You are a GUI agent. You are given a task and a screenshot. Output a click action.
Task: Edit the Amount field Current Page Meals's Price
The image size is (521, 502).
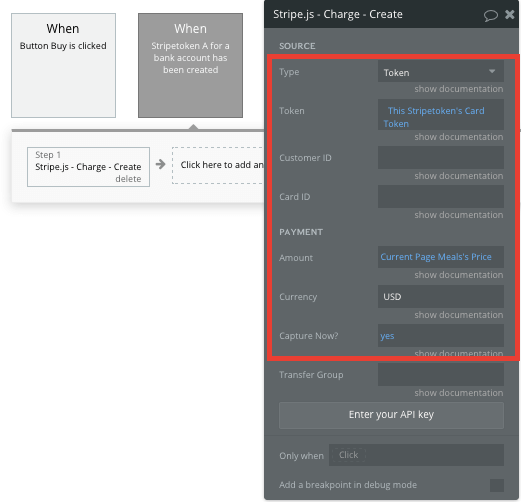(441, 257)
